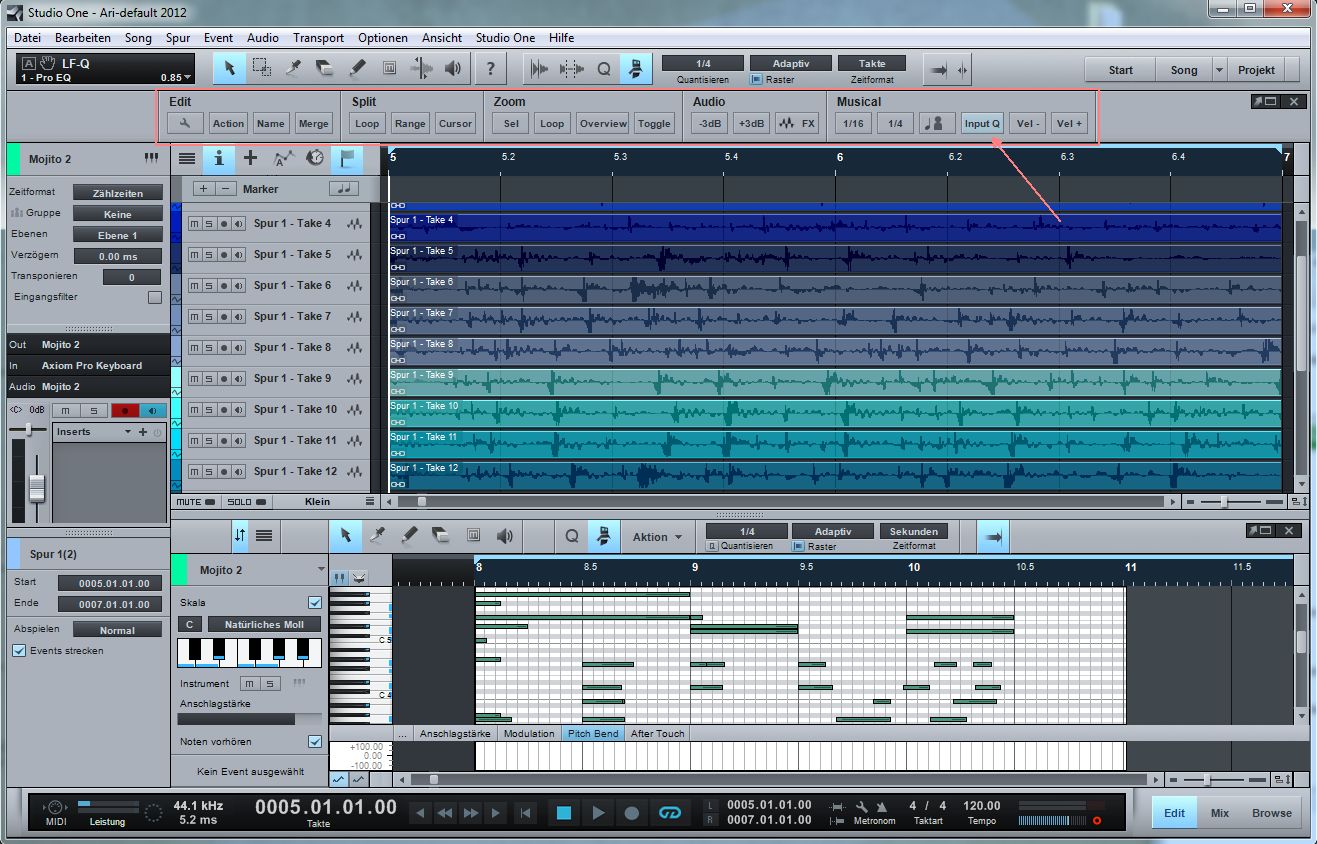This screenshot has width=1317, height=844.
Task: Select the Range tool in main toolbar
Action: coord(261,68)
